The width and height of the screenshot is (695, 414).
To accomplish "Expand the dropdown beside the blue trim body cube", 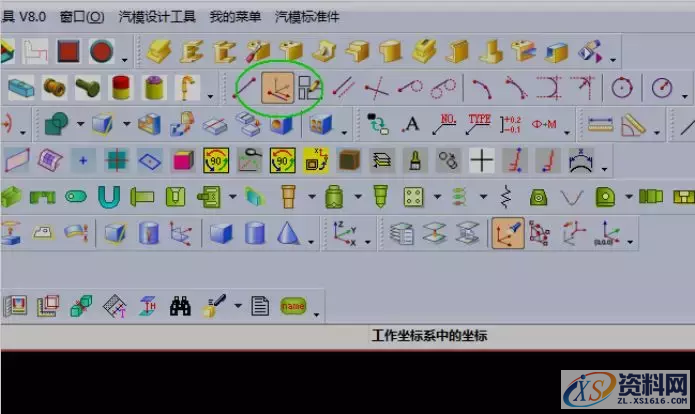I will pyautogui.click(x=126, y=124).
